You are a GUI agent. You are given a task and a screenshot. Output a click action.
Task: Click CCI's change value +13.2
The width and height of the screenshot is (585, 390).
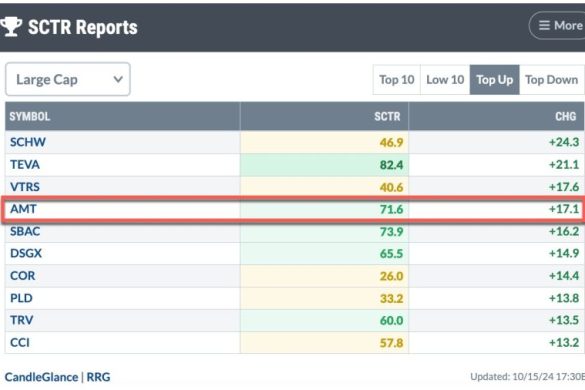point(564,343)
